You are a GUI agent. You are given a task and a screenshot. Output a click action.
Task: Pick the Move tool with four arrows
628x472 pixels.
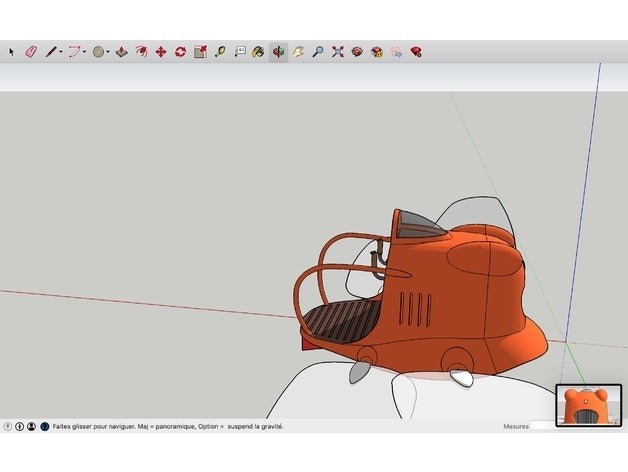[x=160, y=51]
